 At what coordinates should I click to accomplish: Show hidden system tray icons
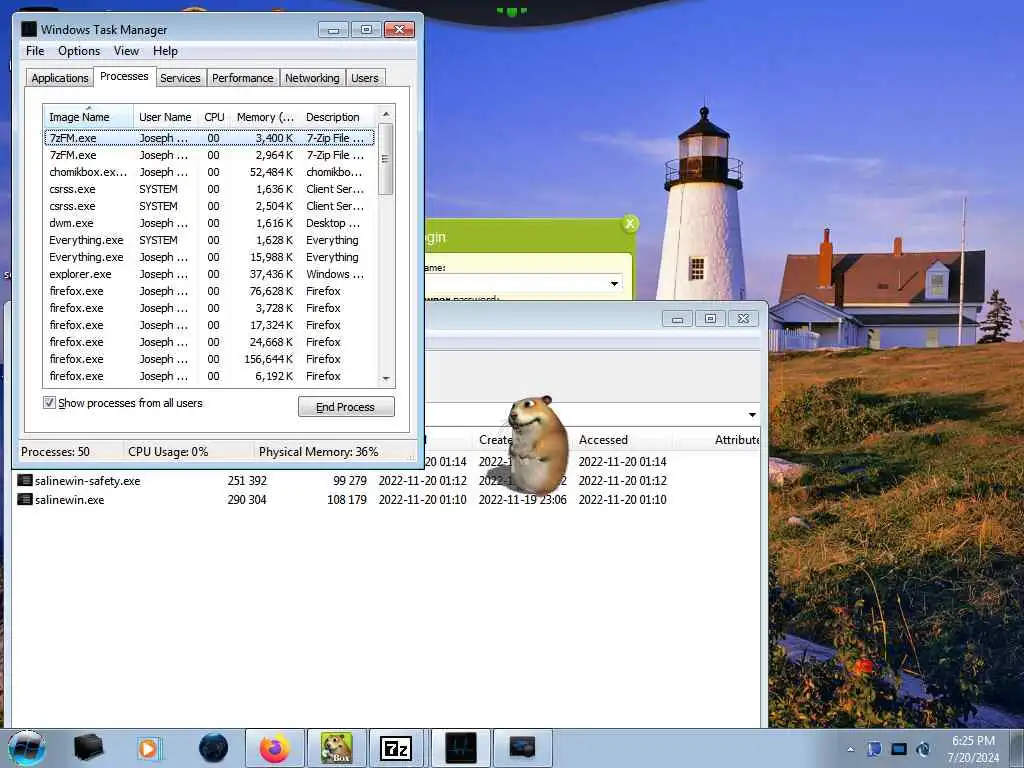click(850, 750)
